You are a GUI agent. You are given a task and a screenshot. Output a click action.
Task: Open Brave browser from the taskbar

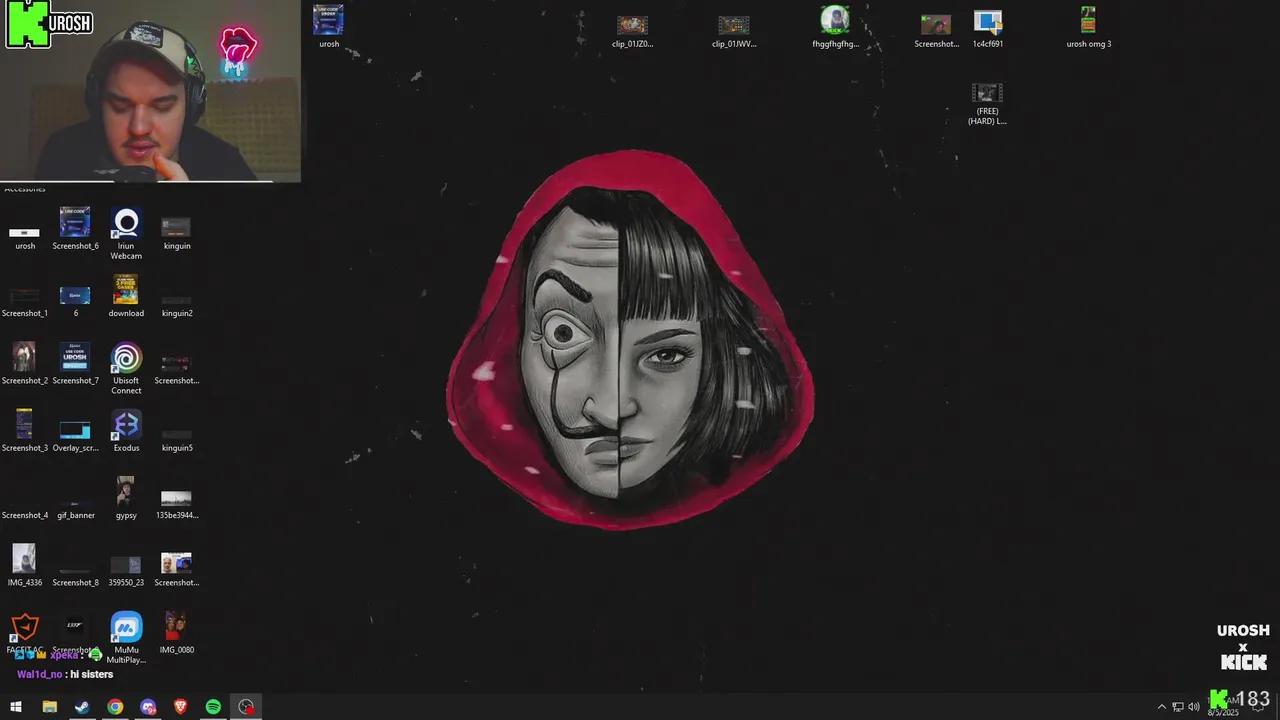click(x=180, y=707)
